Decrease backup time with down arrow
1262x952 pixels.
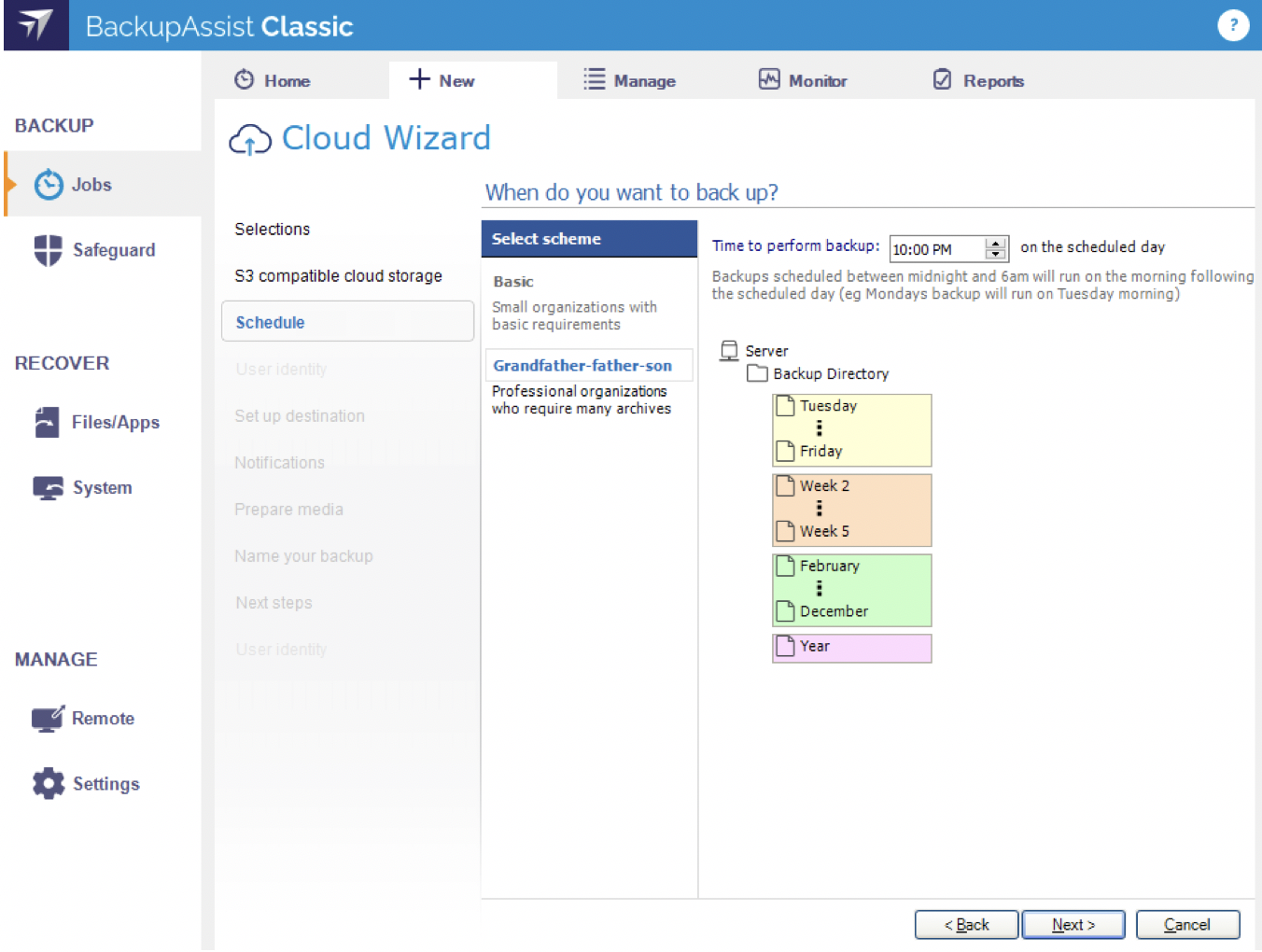point(996,254)
